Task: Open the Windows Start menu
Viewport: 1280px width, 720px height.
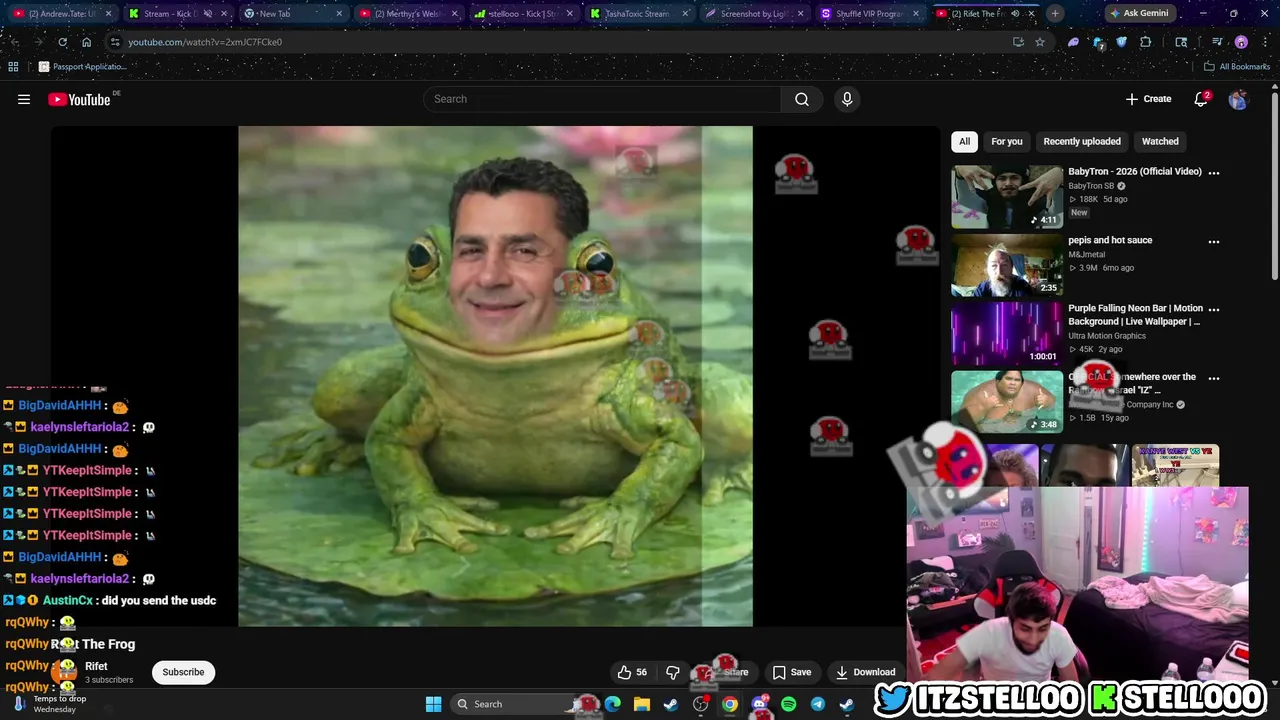Action: point(434,704)
